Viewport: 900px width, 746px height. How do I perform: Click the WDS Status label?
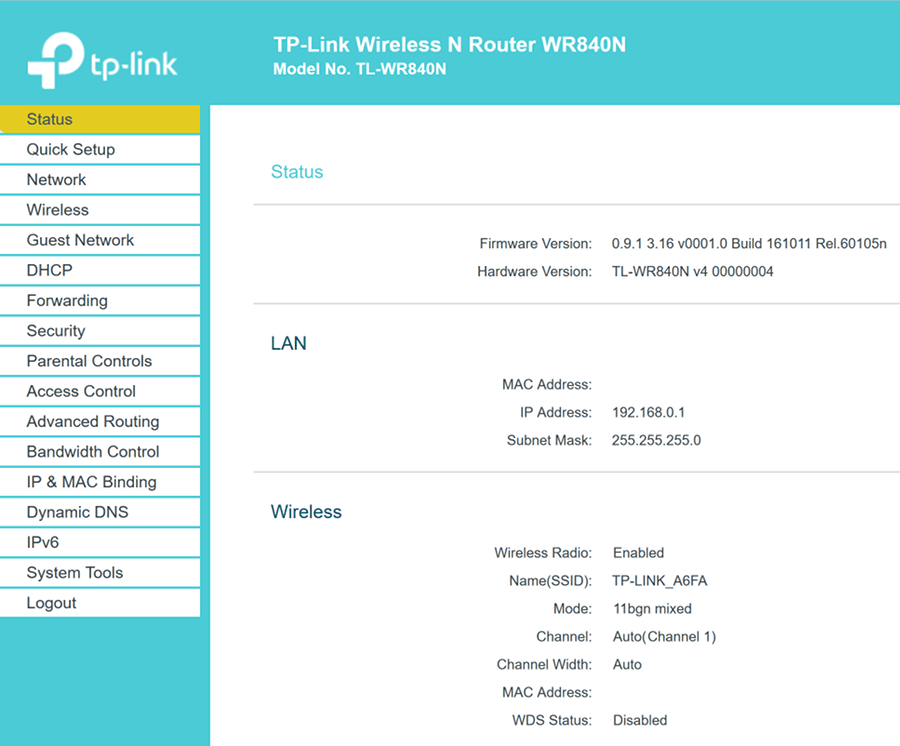click(552, 720)
